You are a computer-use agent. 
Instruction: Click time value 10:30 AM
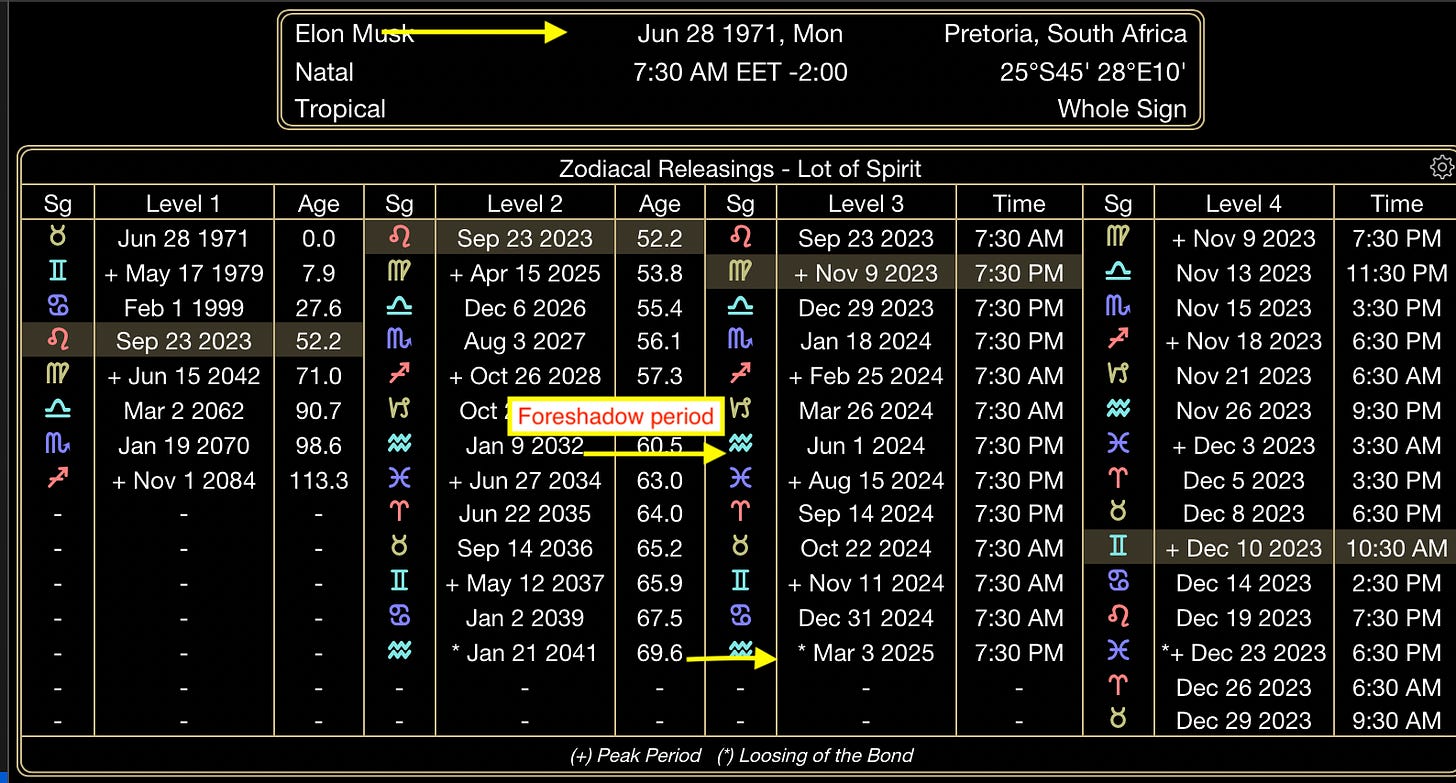coord(1396,549)
